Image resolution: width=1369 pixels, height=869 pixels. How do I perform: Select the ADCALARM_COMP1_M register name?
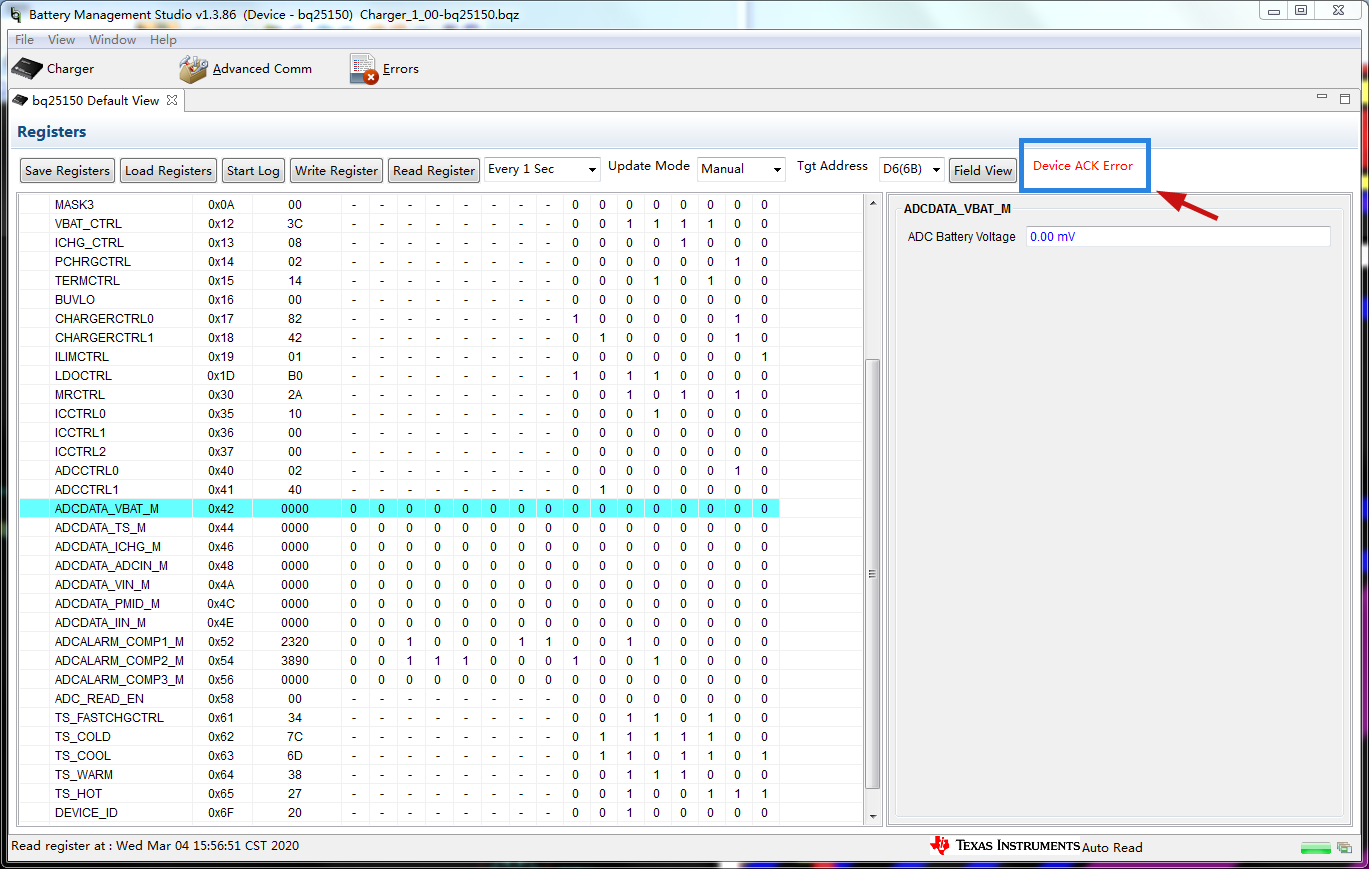click(119, 641)
